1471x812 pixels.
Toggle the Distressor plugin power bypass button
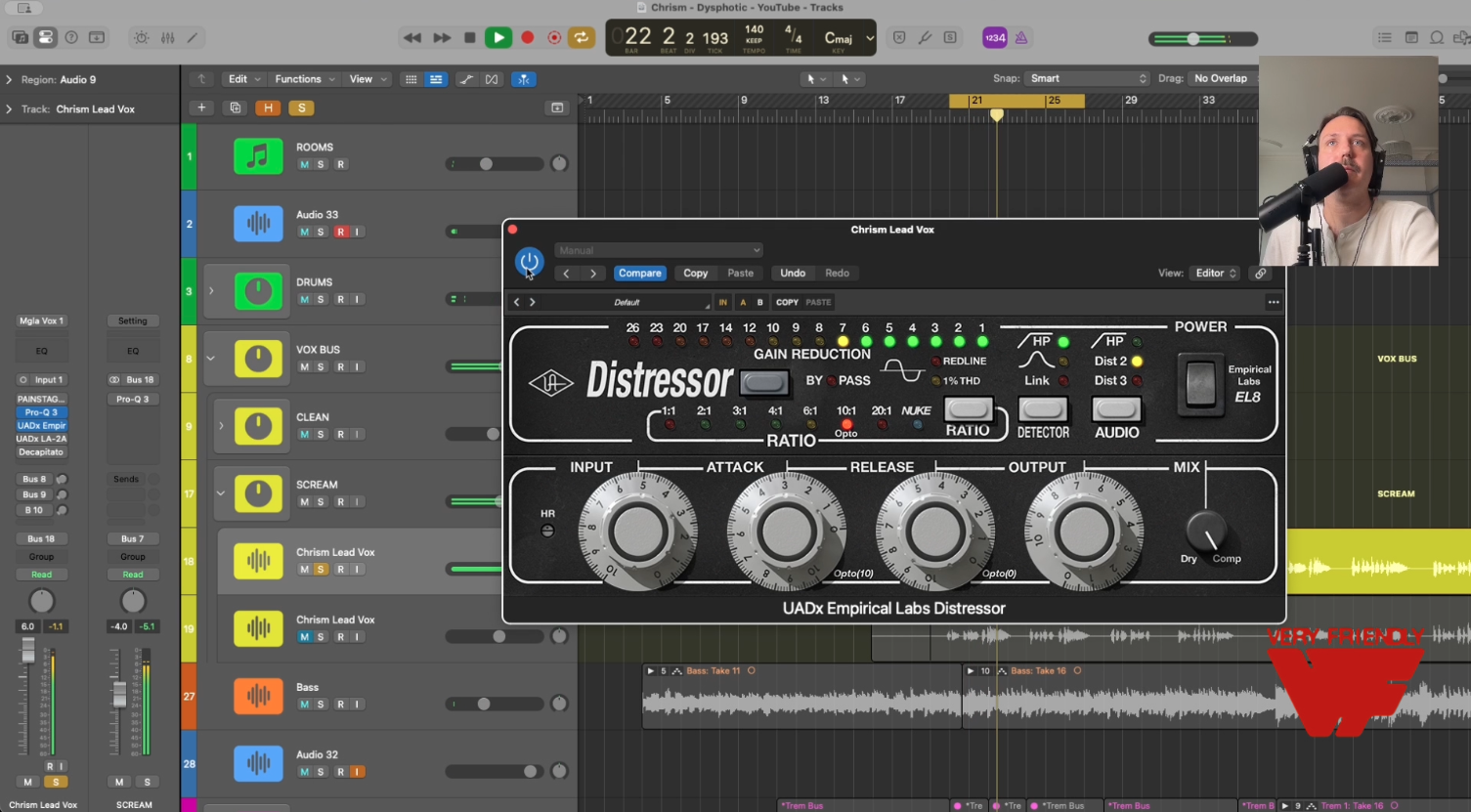[x=529, y=262]
